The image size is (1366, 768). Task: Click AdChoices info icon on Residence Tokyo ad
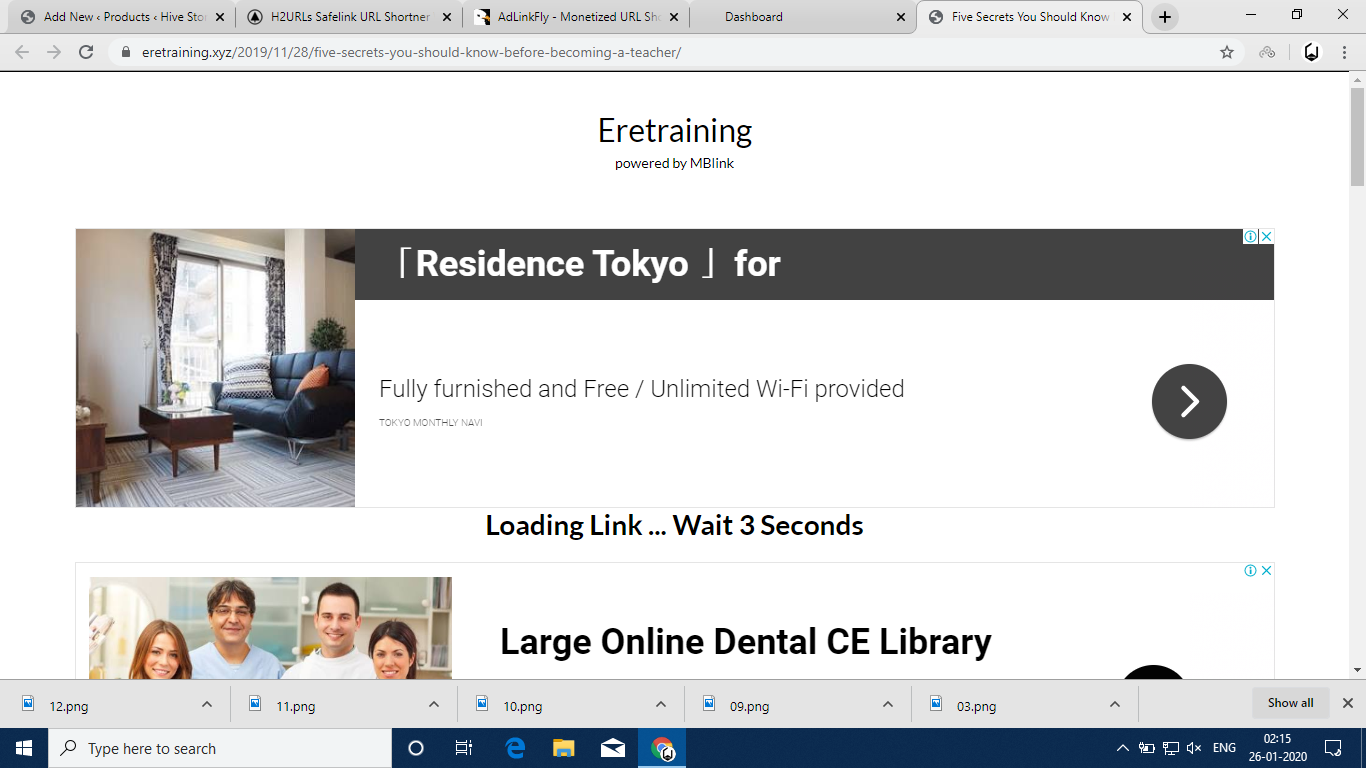(1250, 237)
